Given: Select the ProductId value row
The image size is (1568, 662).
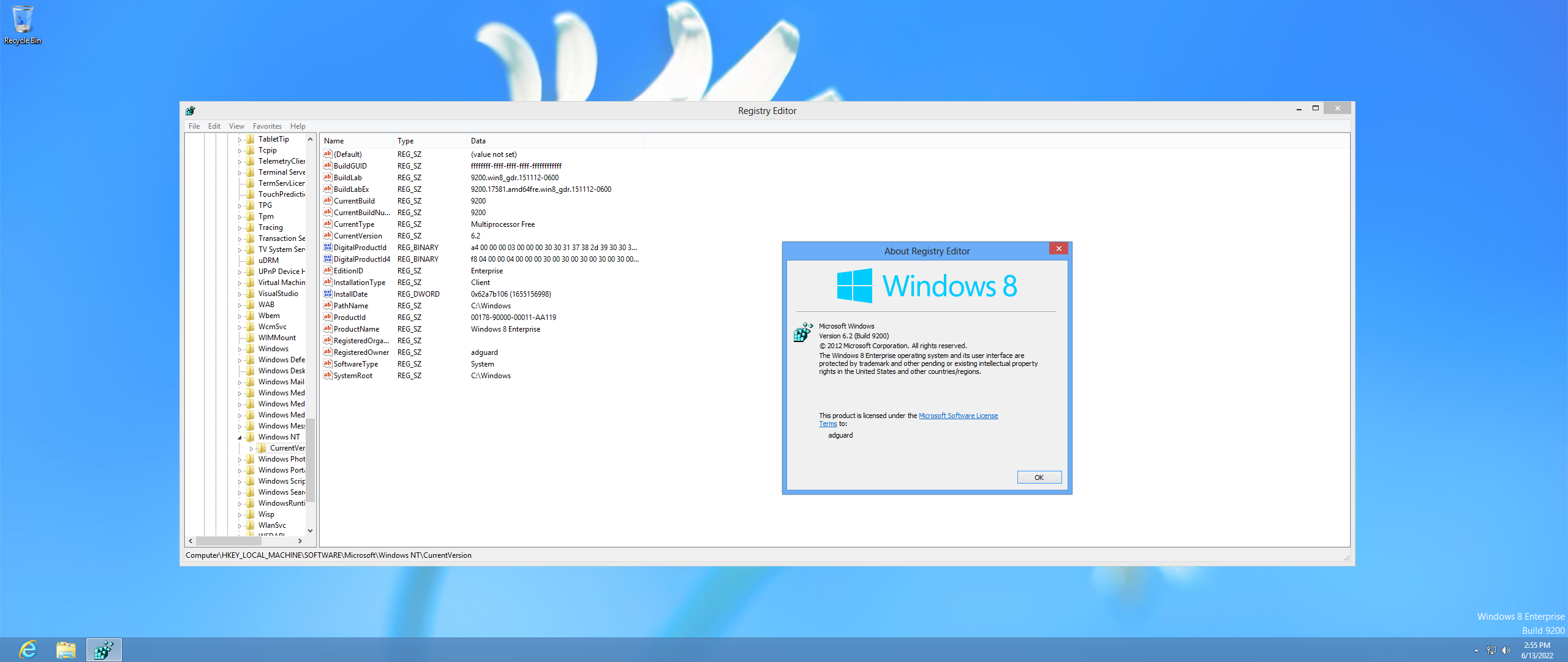Looking at the screenshot, I should (x=481, y=317).
